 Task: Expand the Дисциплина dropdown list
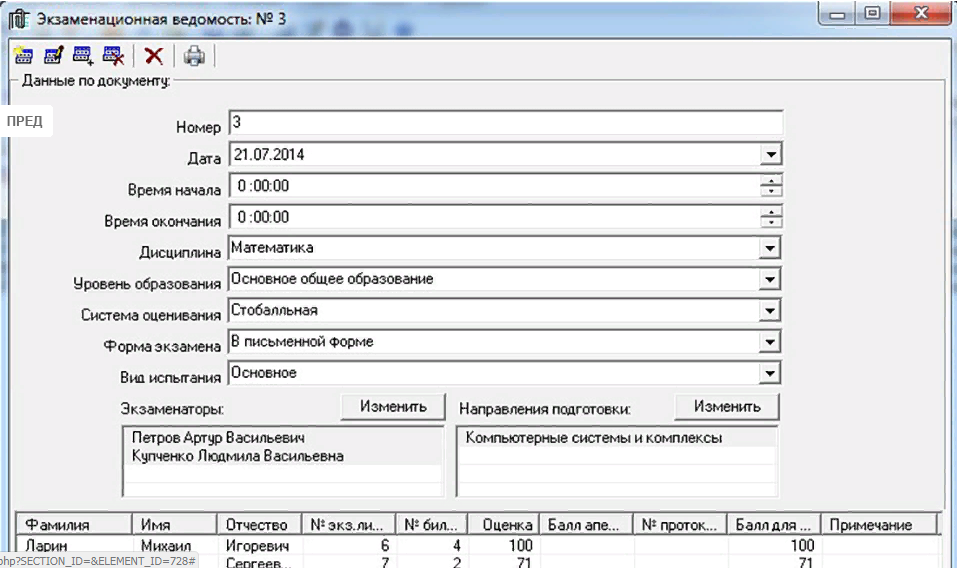[769, 248]
